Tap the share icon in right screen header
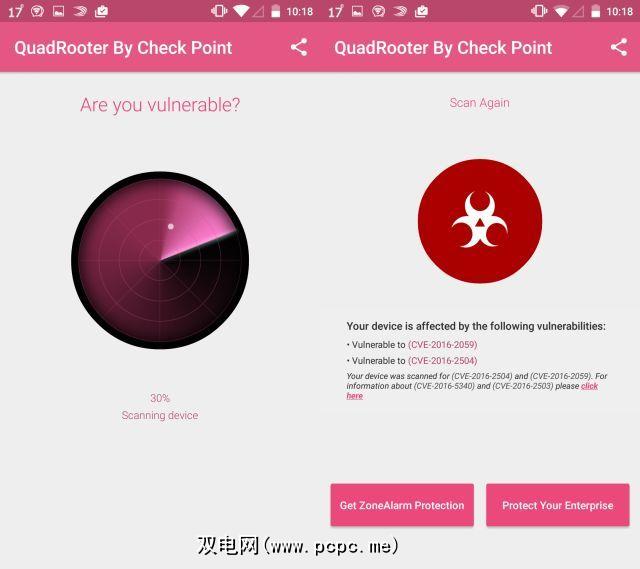The width and height of the screenshot is (640, 569). click(x=619, y=47)
